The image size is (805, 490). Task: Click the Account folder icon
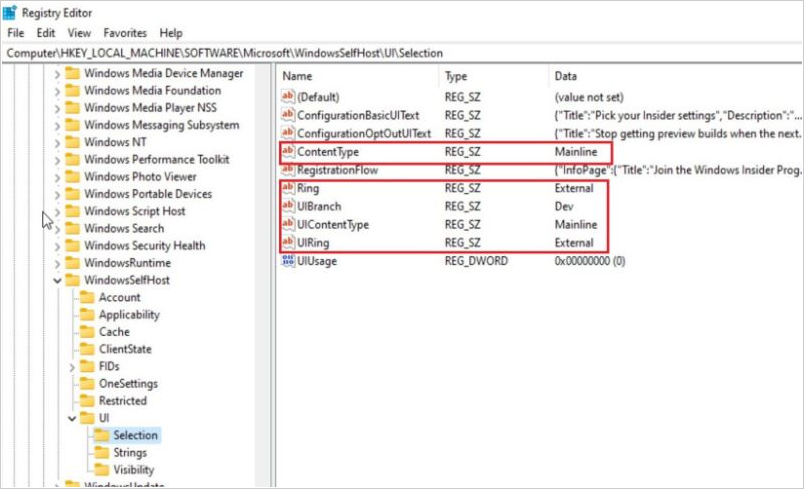87,297
